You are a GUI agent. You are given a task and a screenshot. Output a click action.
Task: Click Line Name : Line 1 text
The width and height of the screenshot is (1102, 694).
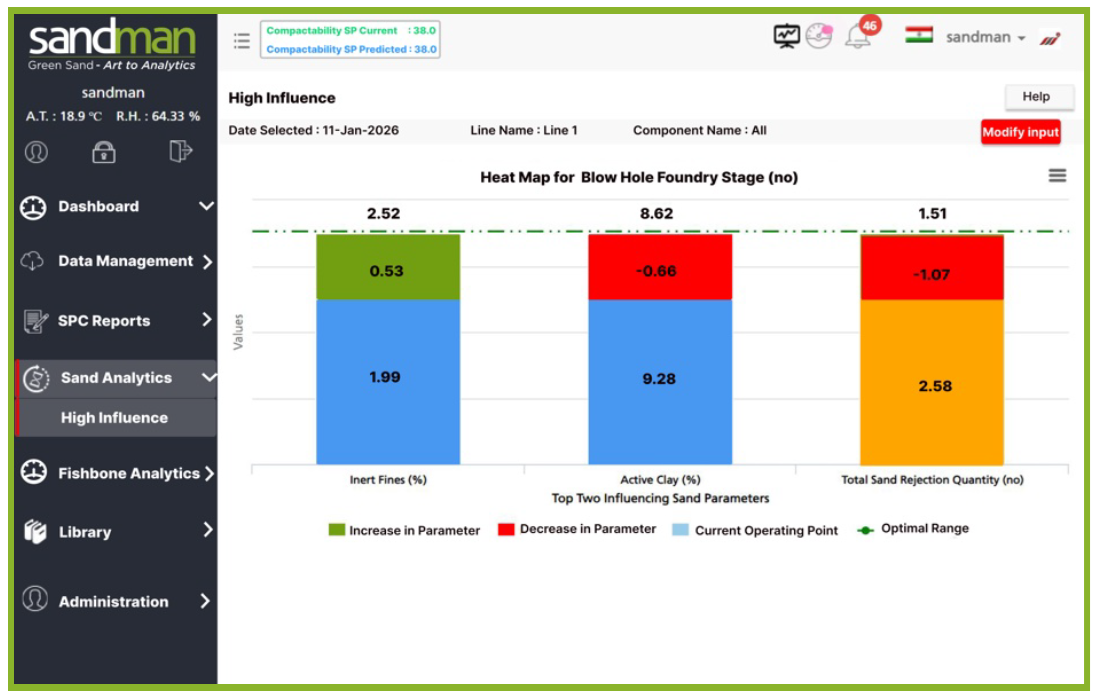click(524, 130)
